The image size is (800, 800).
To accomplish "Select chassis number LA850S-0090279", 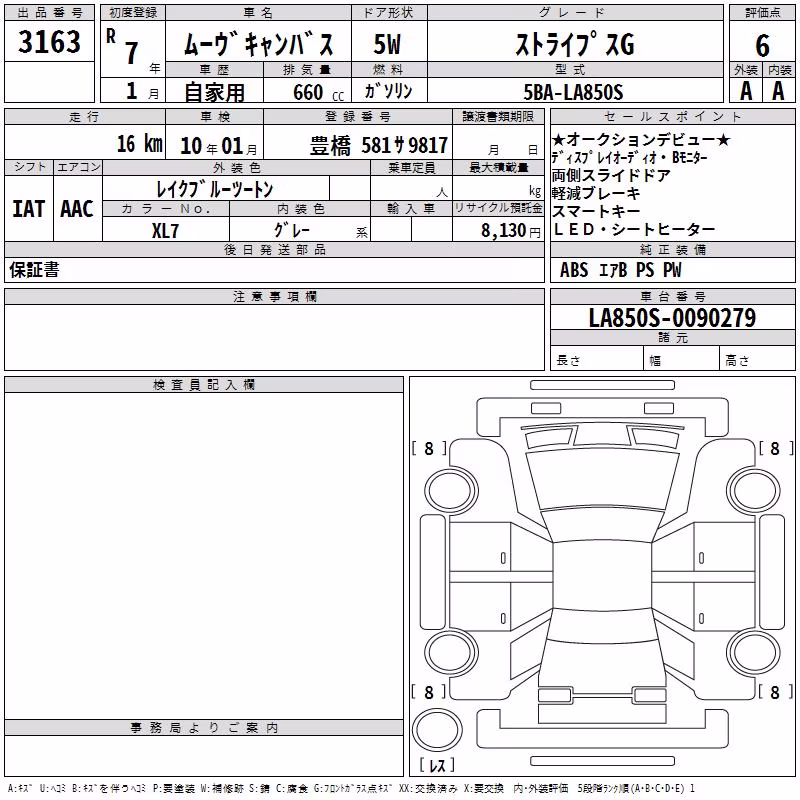I will (672, 318).
